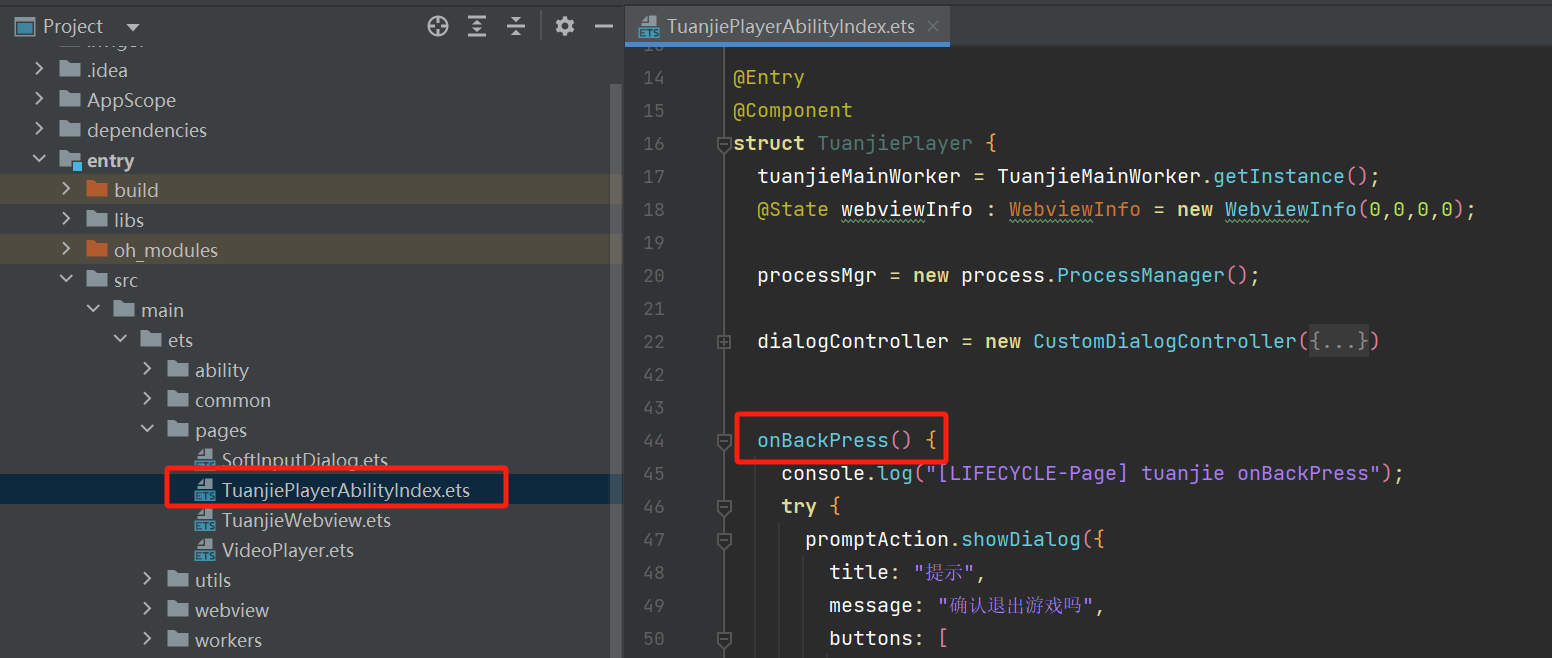Expand the oh_modules folder
This screenshot has width=1552, height=658.
pos(66,250)
